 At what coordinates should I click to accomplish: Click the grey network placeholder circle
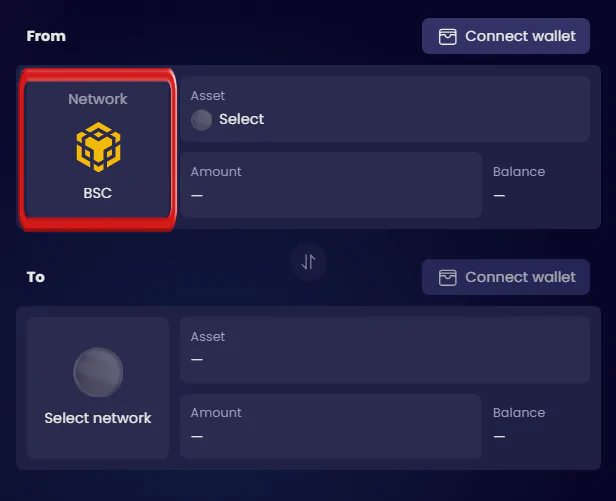tap(98, 372)
